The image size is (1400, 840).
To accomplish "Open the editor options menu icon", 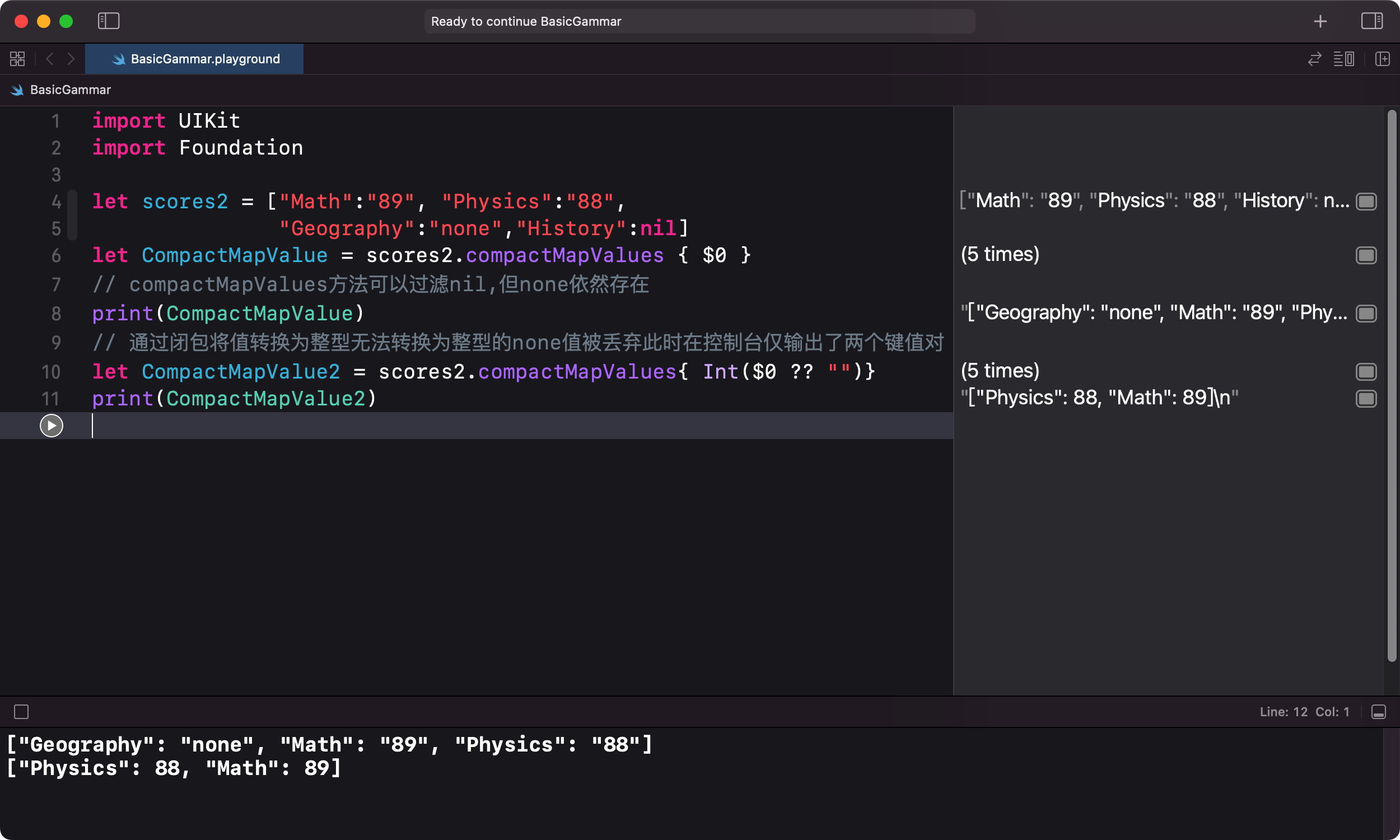I will point(1344,59).
